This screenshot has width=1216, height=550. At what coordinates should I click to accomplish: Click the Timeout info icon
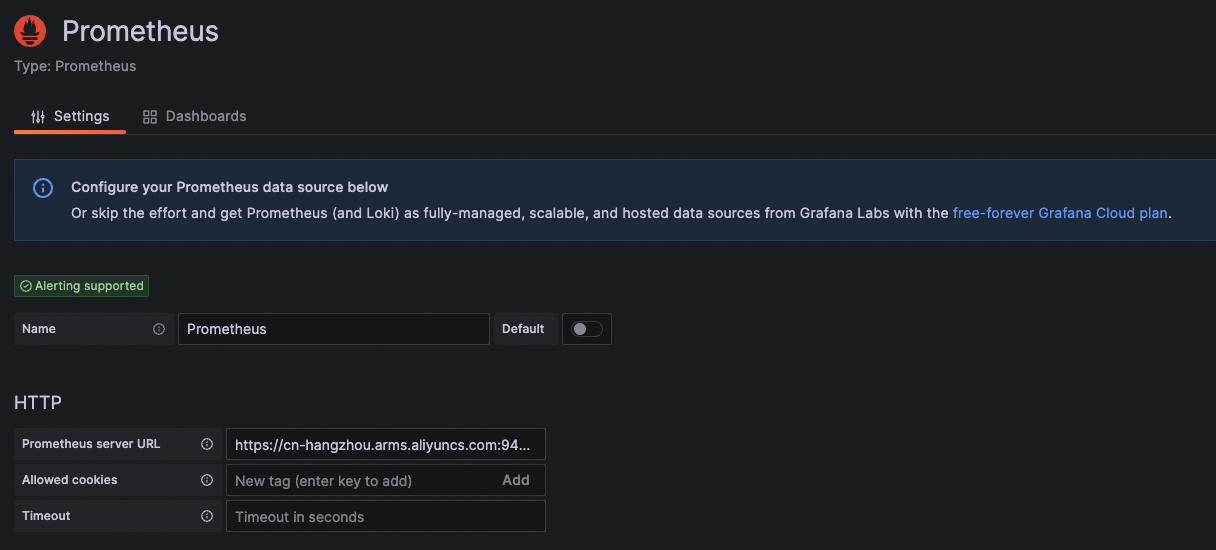click(207, 516)
